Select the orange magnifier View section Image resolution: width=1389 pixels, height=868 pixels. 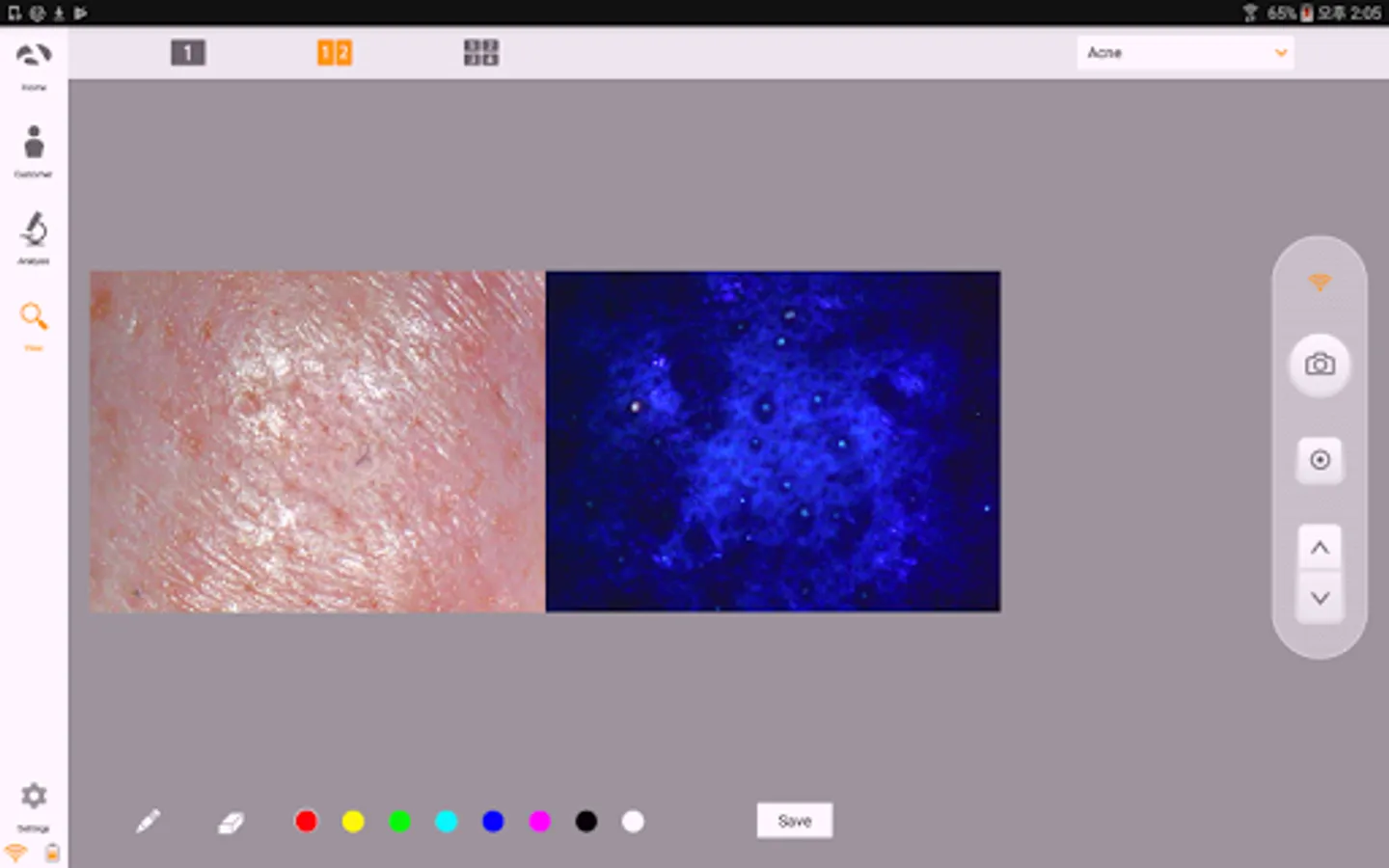tap(34, 325)
